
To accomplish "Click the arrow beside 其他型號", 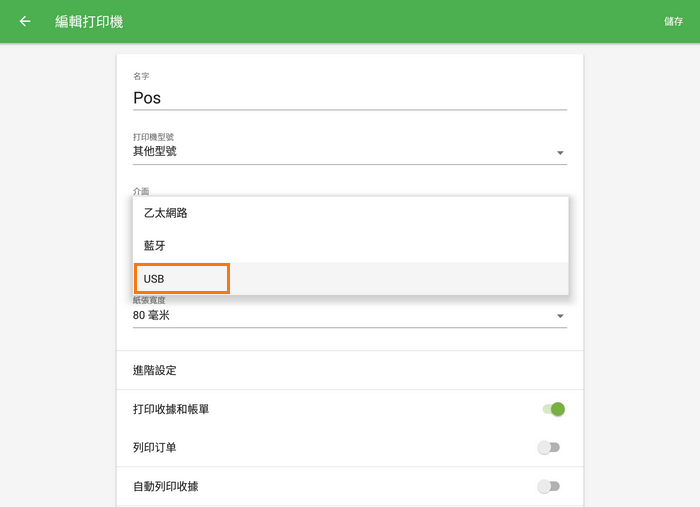I will pos(560,153).
